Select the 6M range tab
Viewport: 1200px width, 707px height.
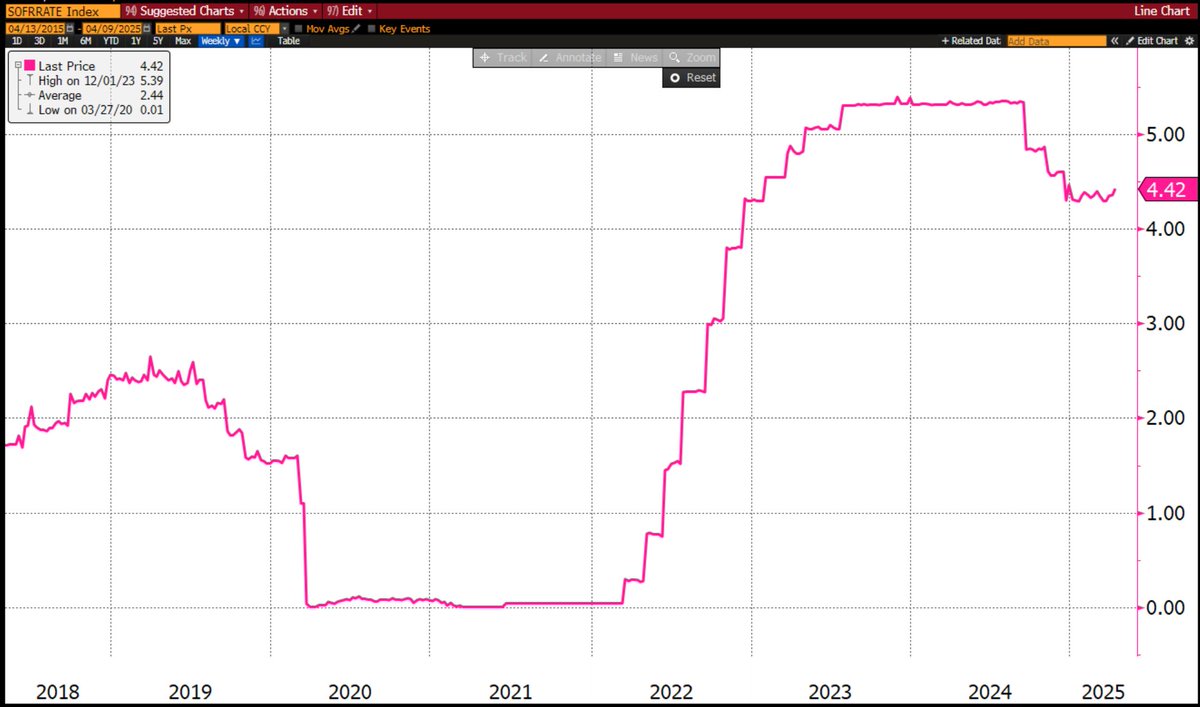pos(85,41)
